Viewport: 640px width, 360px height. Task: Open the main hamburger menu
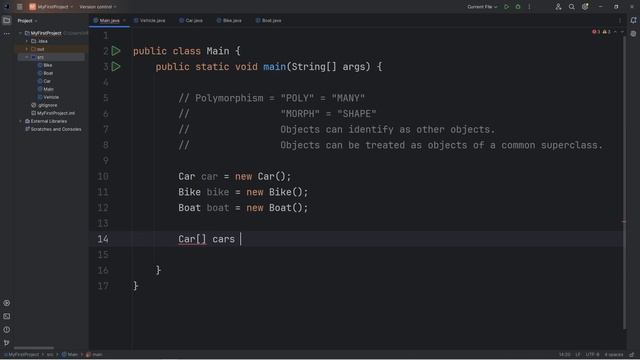click(19, 7)
